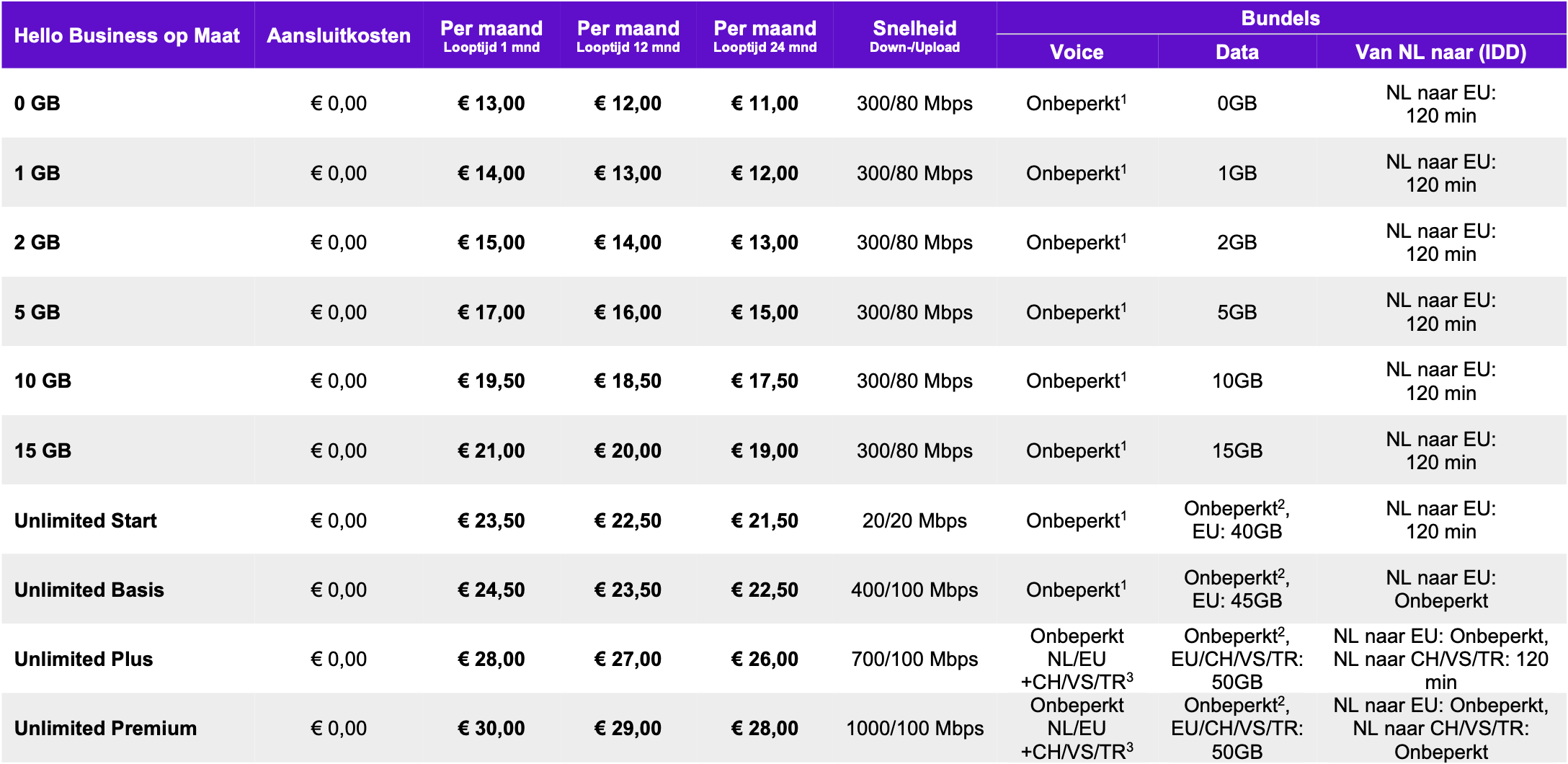The height and width of the screenshot is (764, 1568).
Task: Click the Van NL naar (IDD) header
Action: 1441,52
